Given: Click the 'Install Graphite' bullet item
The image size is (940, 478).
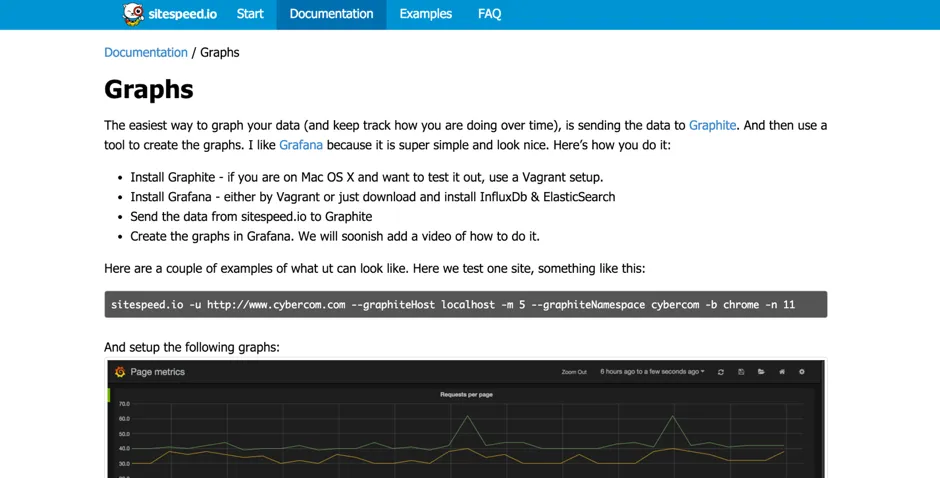Looking at the screenshot, I should (367, 178).
